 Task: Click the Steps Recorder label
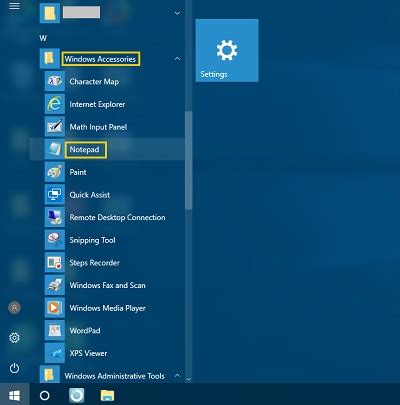tap(94, 263)
